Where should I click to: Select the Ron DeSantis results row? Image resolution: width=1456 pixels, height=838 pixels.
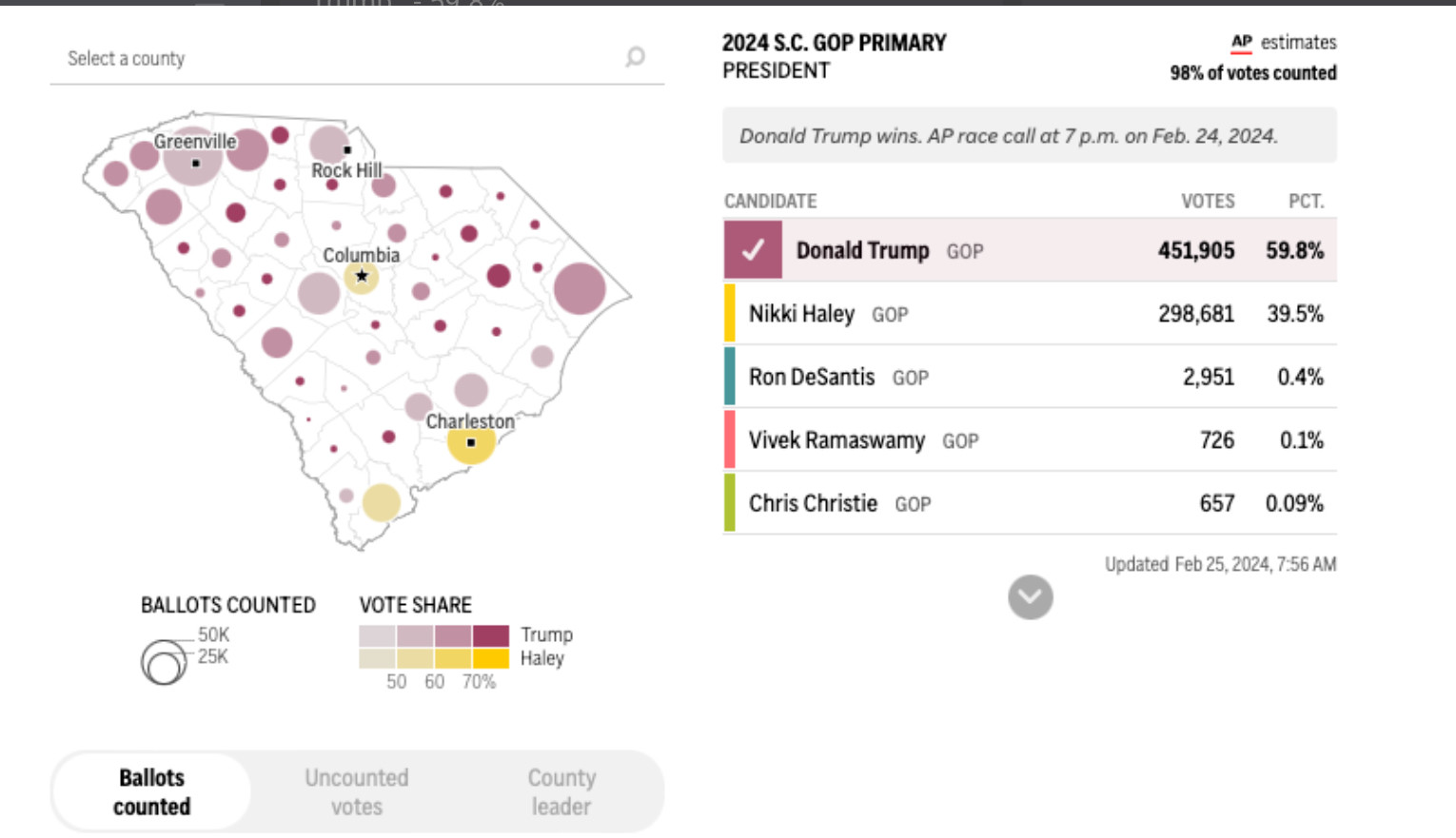[1030, 378]
